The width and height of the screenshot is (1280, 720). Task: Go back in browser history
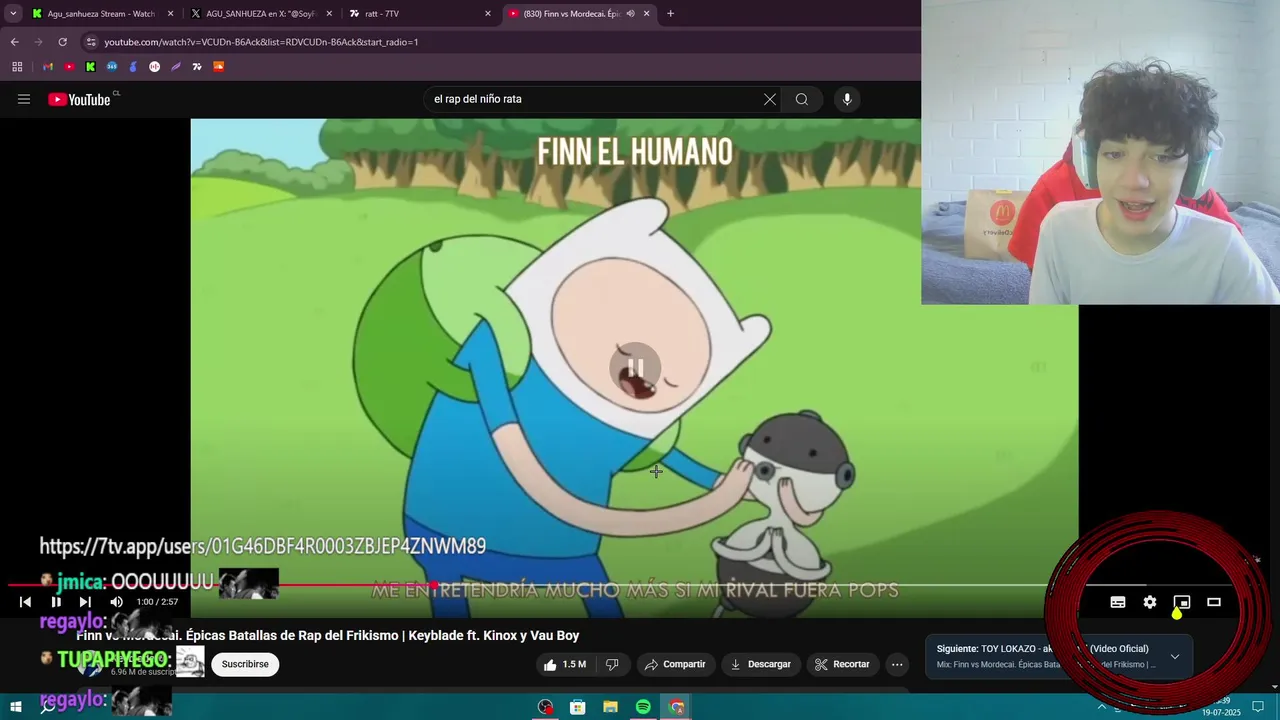tap(14, 42)
